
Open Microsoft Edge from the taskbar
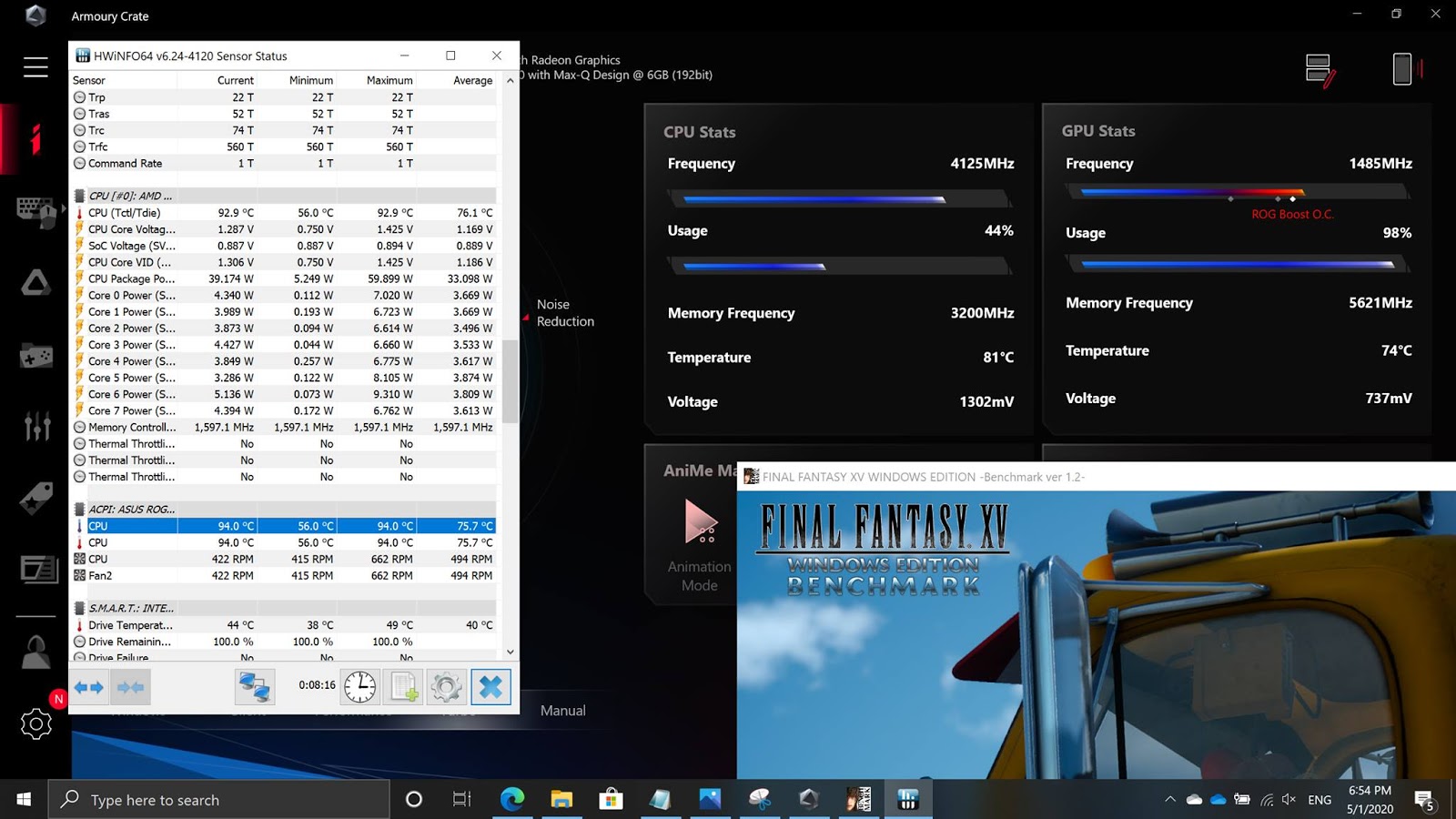point(512,799)
